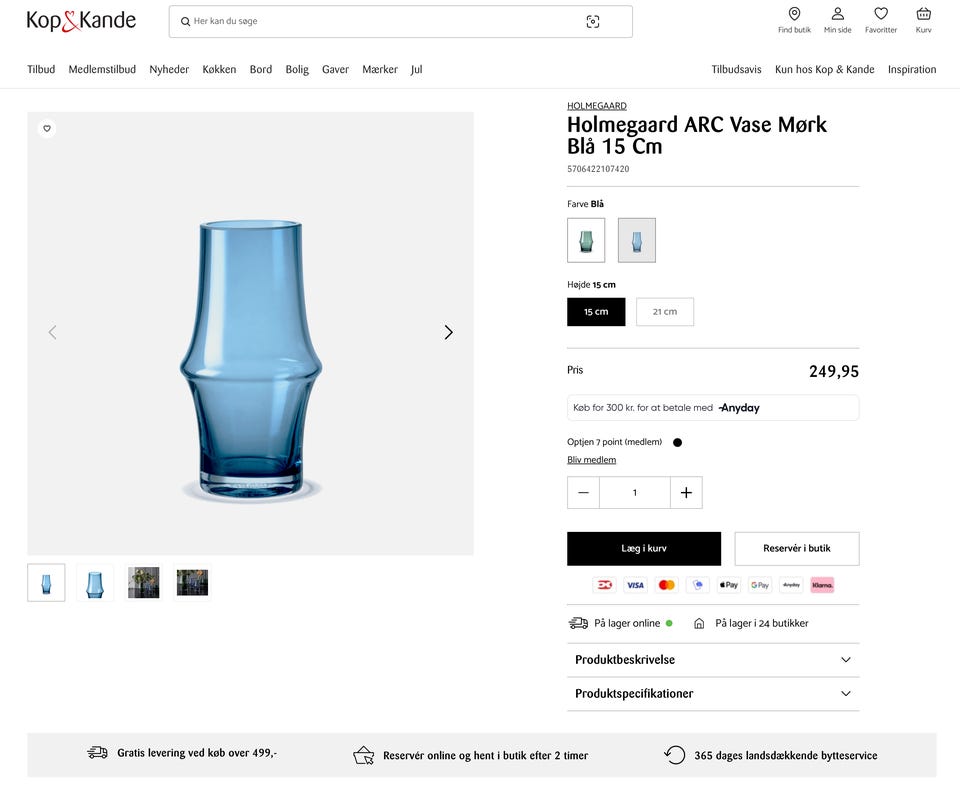960x787 pixels.
Task: Increase quantity with the plus button
Action: point(686,492)
